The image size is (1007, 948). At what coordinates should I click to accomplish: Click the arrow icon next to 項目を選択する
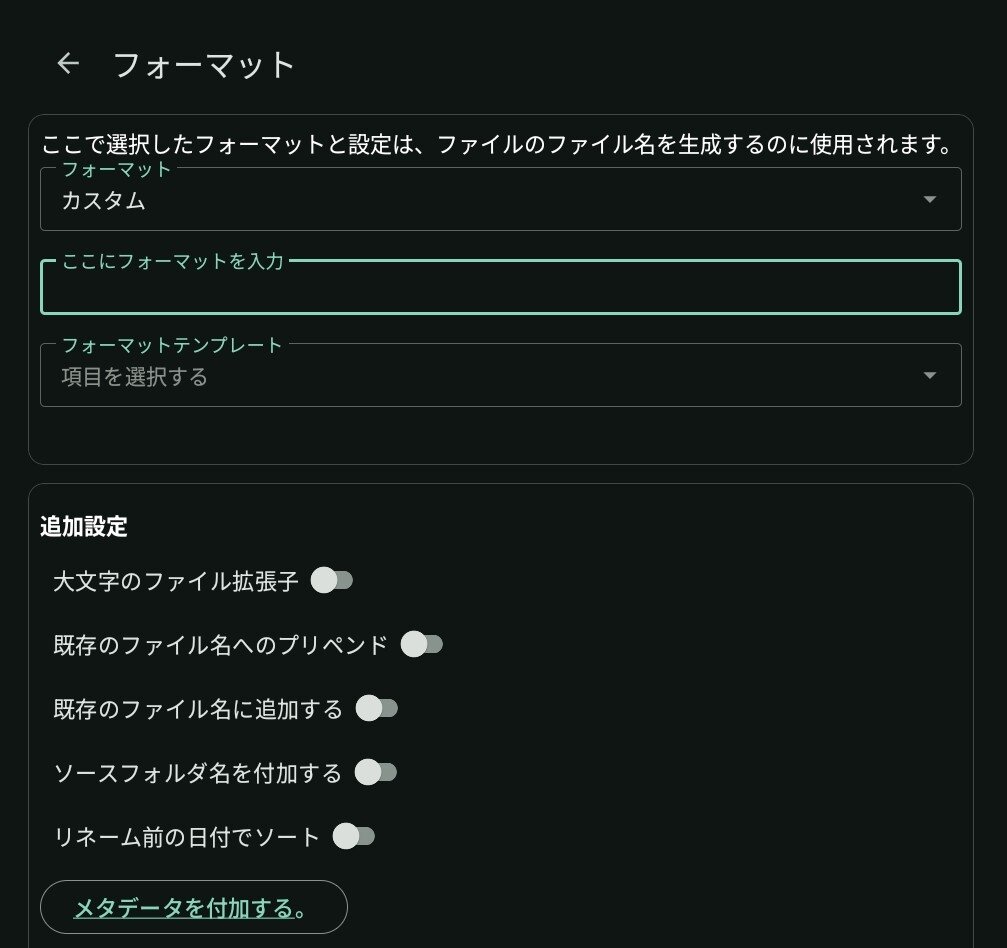pos(929,376)
